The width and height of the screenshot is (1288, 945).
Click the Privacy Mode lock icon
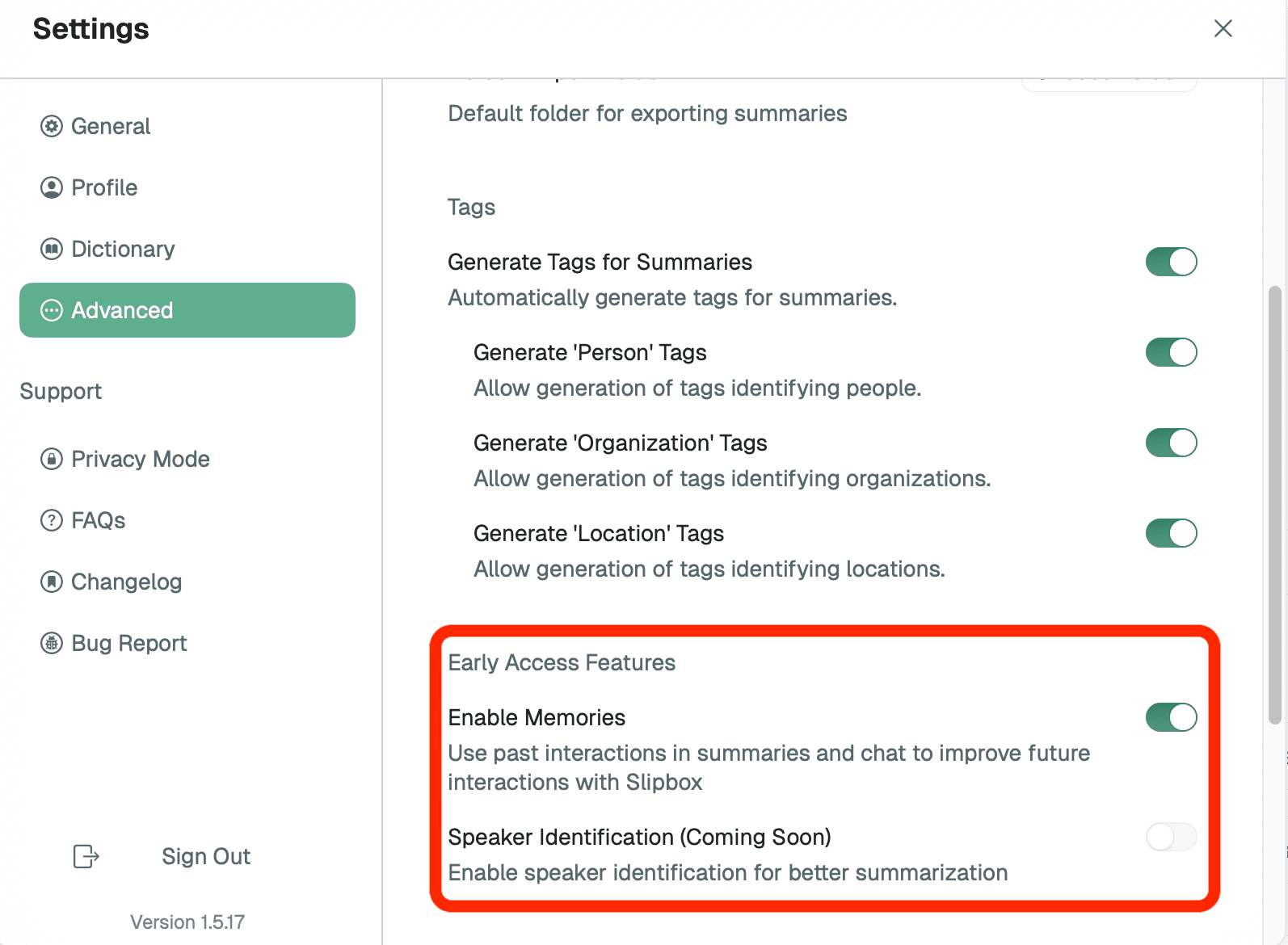pos(50,459)
